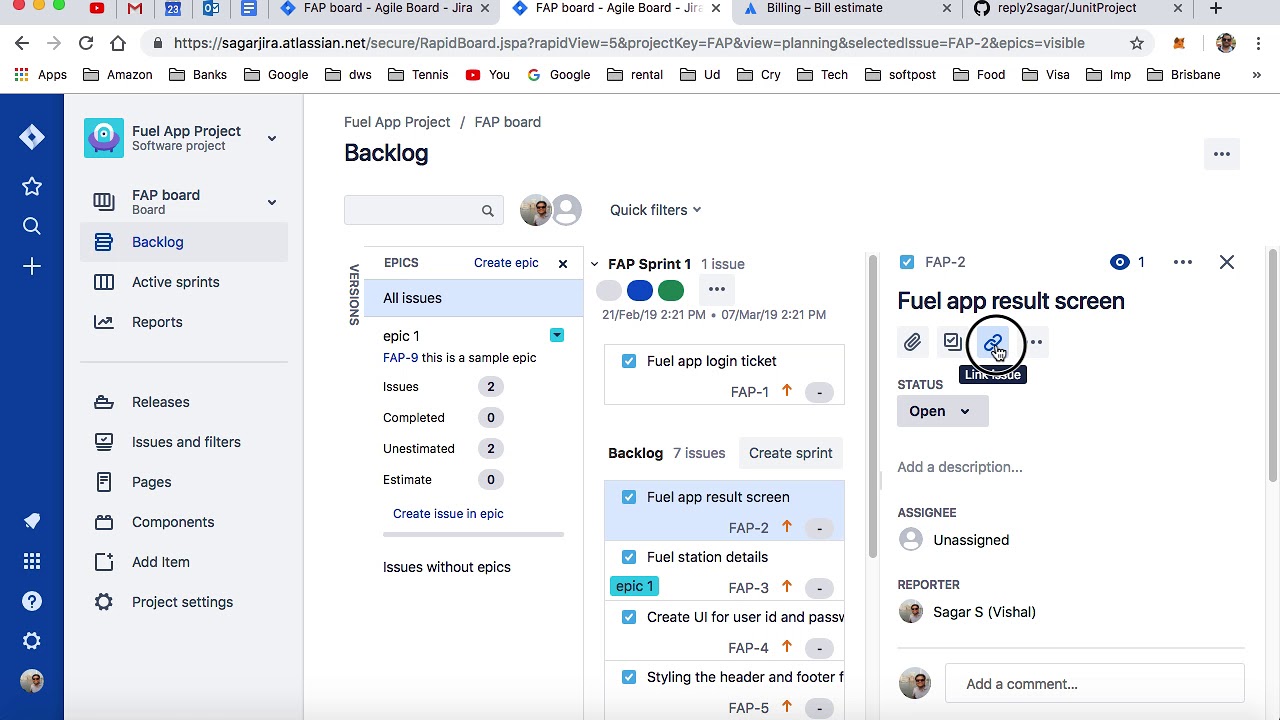Switch to the reply2sagar/JunitProject tab

[x=1079, y=9]
